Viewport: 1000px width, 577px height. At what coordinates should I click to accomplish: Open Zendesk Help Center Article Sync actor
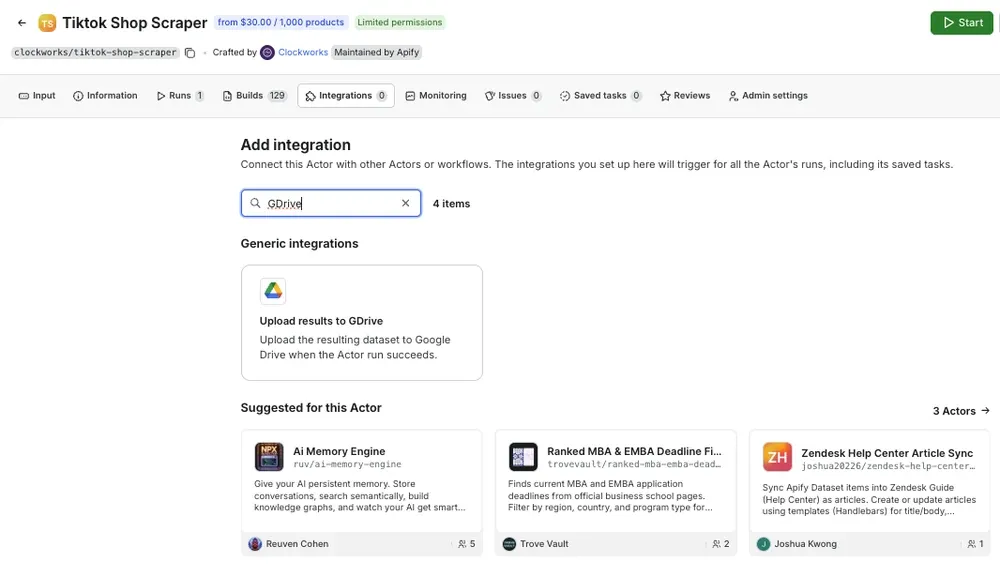(x=869, y=492)
